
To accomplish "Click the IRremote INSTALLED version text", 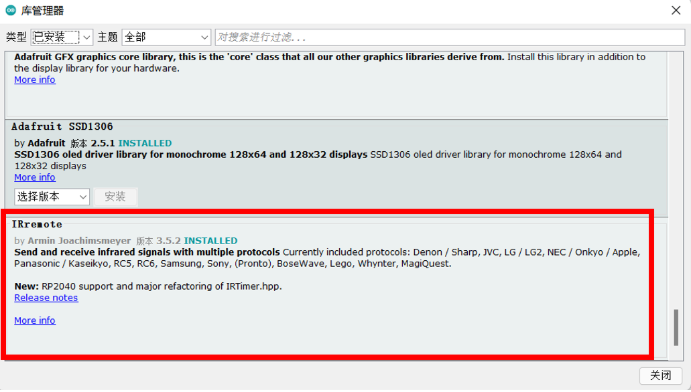I will (x=197, y=240).
